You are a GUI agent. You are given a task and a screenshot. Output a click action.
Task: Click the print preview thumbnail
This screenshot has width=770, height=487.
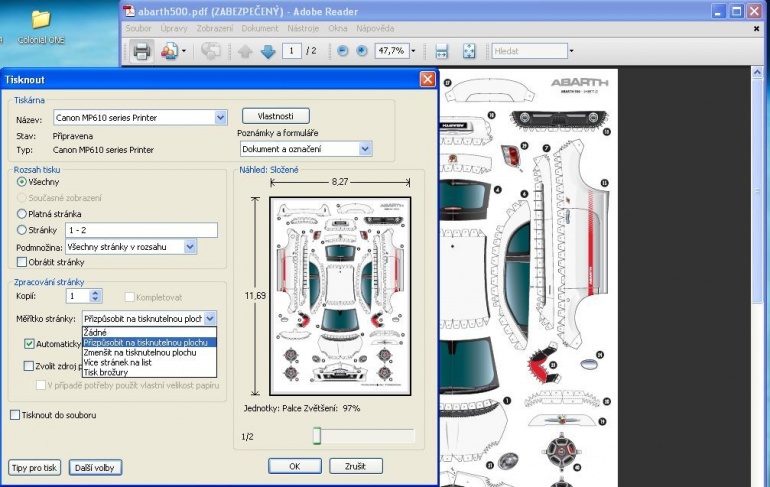click(340, 296)
